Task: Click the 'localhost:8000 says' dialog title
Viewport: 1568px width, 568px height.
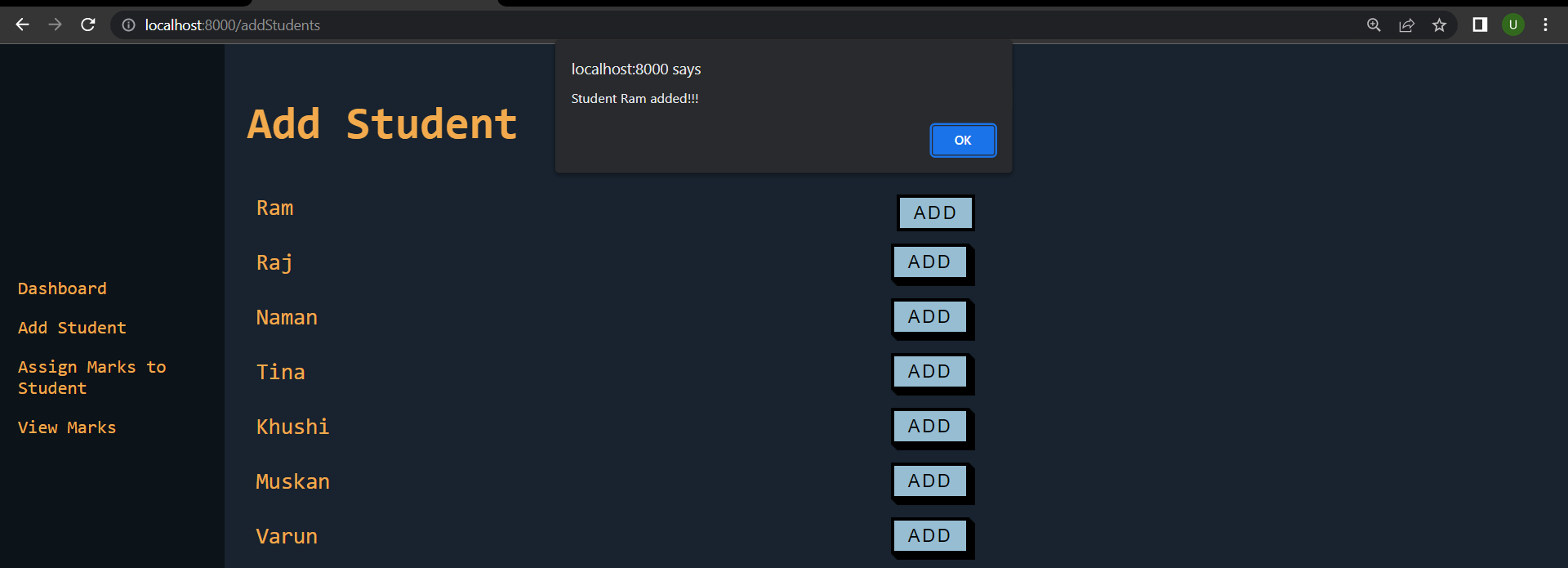Action: (x=636, y=69)
